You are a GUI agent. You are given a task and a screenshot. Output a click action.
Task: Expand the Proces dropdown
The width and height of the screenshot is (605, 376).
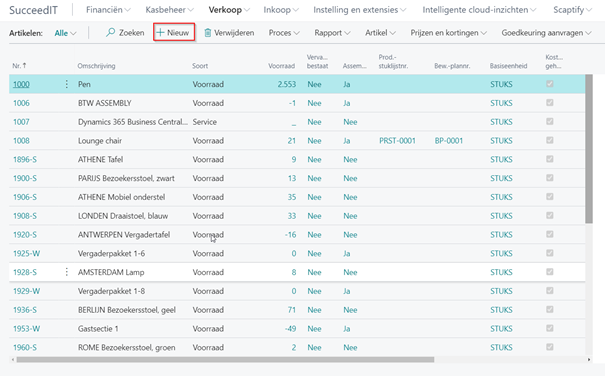click(284, 33)
